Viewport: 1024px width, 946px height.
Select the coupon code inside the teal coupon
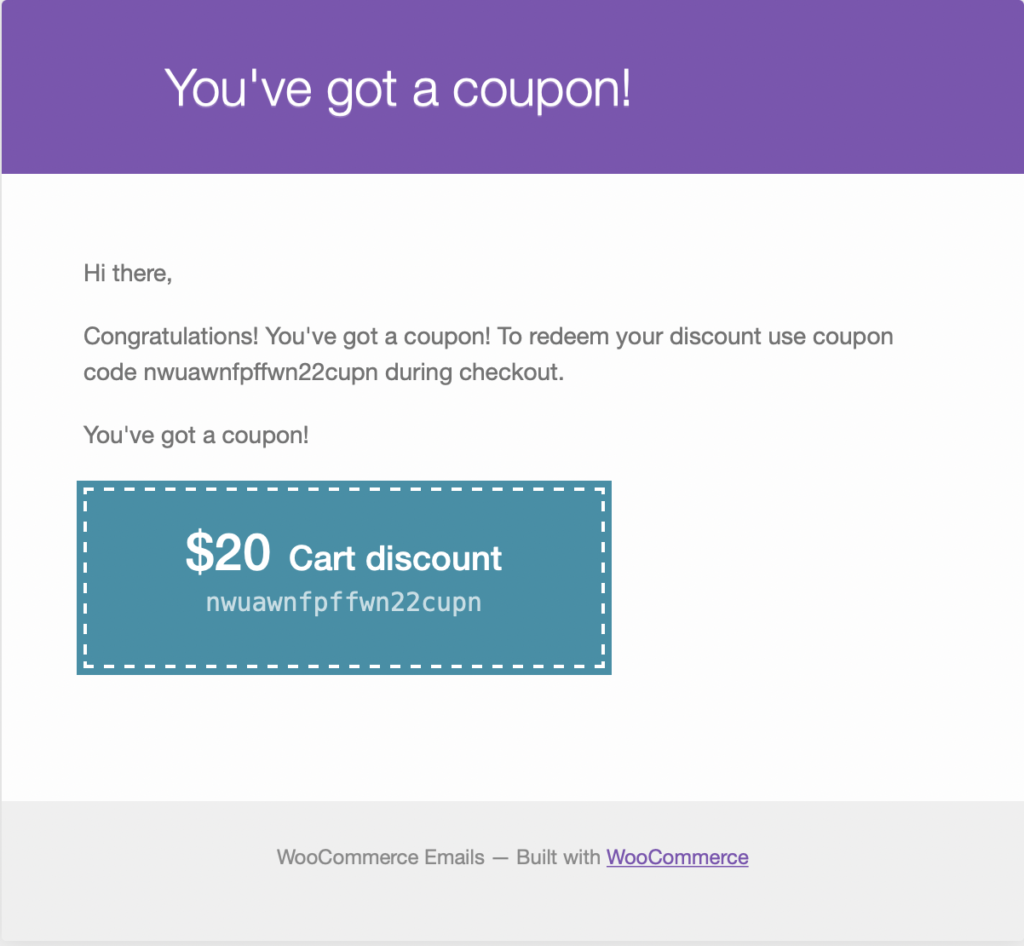tap(344, 603)
